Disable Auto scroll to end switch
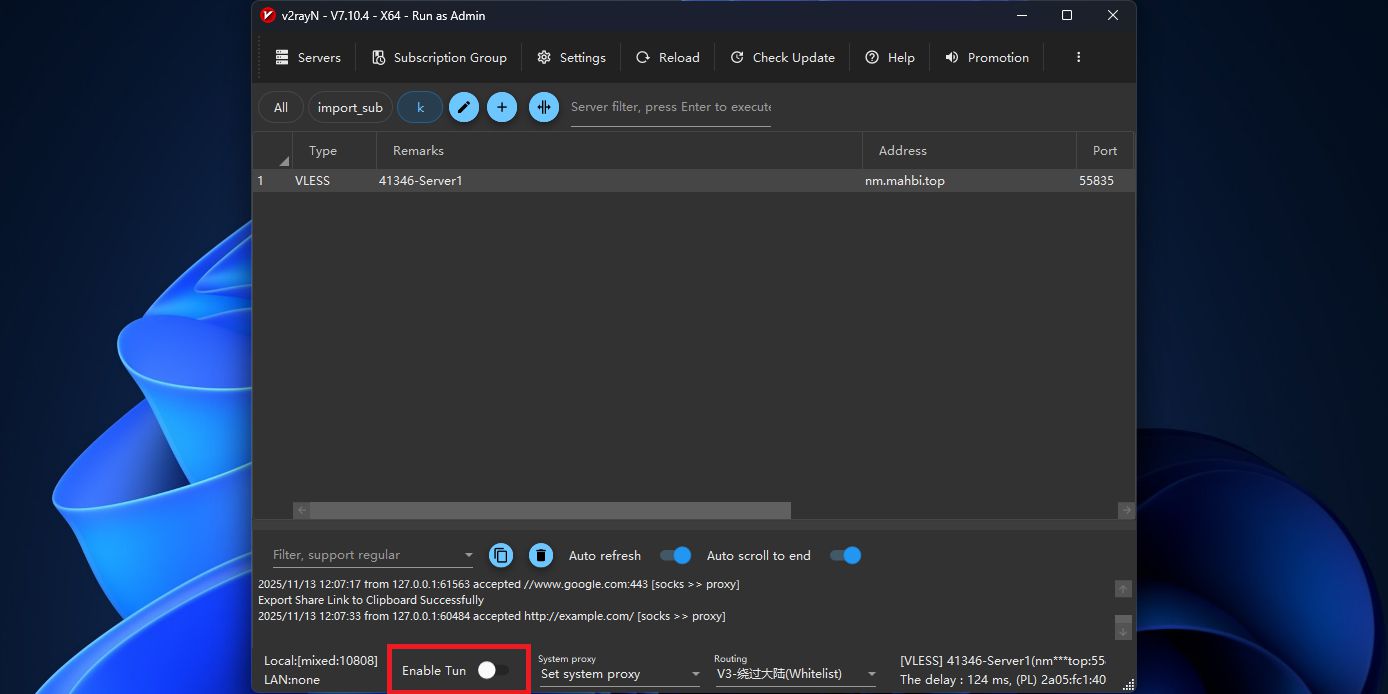The height and width of the screenshot is (694, 1388). (846, 556)
